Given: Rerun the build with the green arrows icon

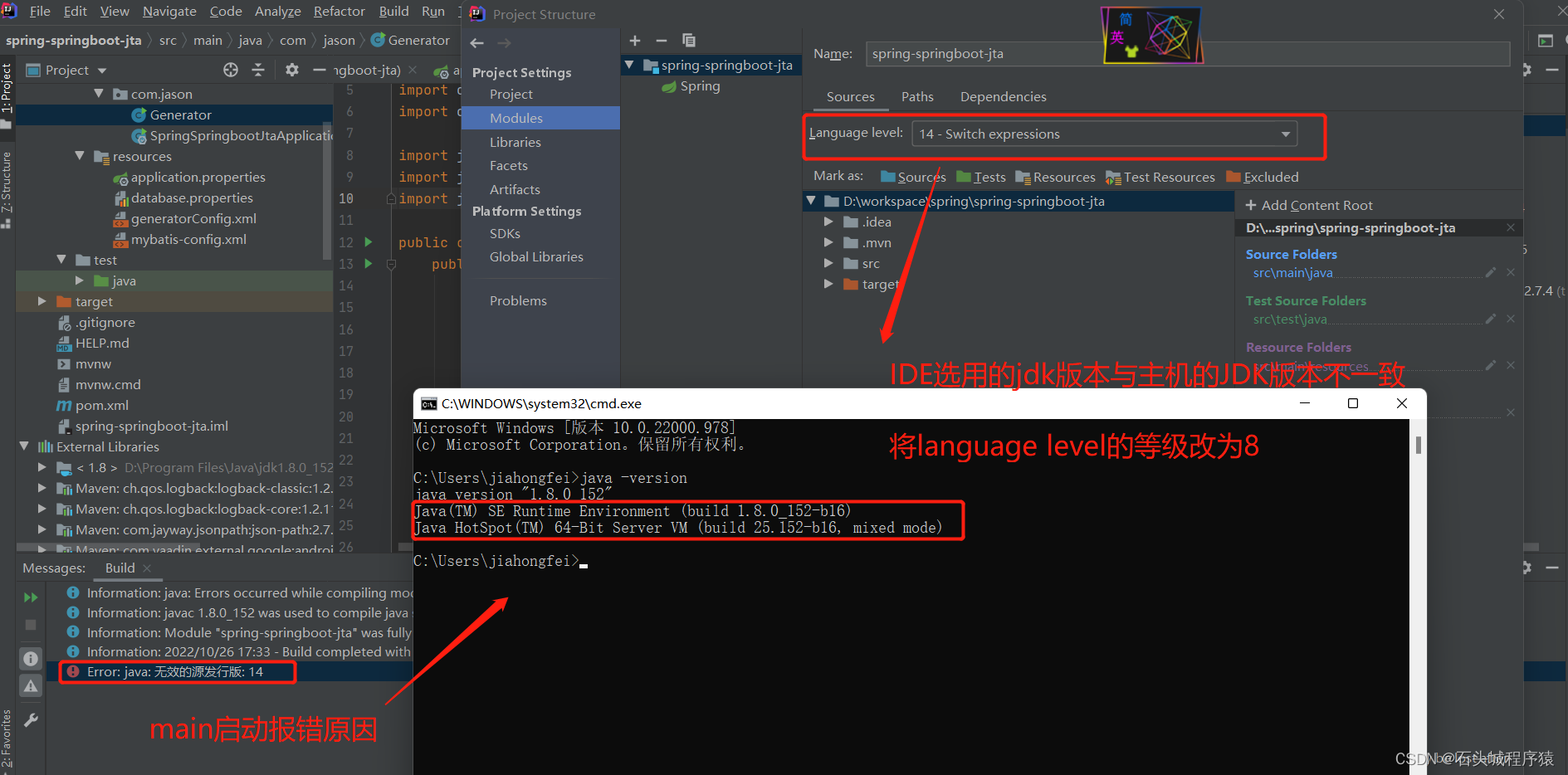Looking at the screenshot, I should (x=31, y=597).
